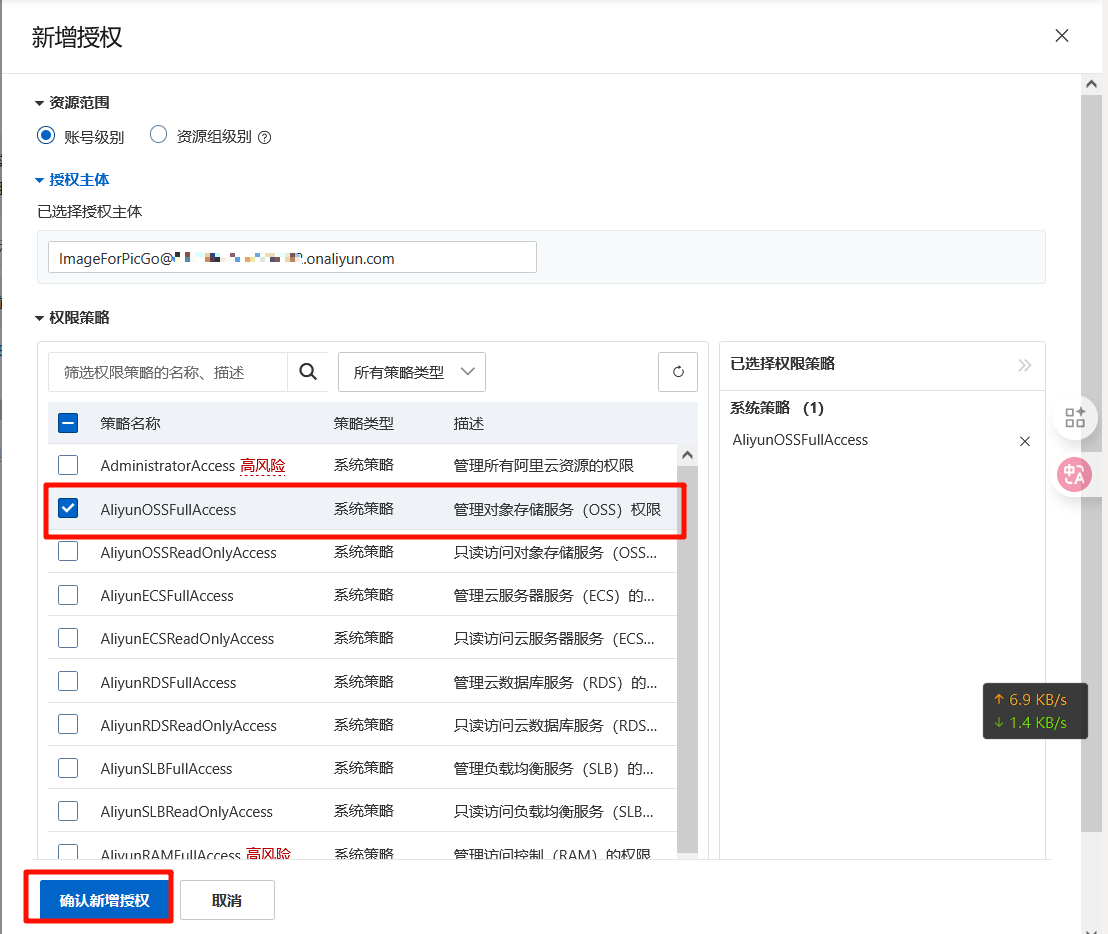
Task: Check the AliyunECSReadOnlyAccess checkbox
Action: (x=68, y=638)
